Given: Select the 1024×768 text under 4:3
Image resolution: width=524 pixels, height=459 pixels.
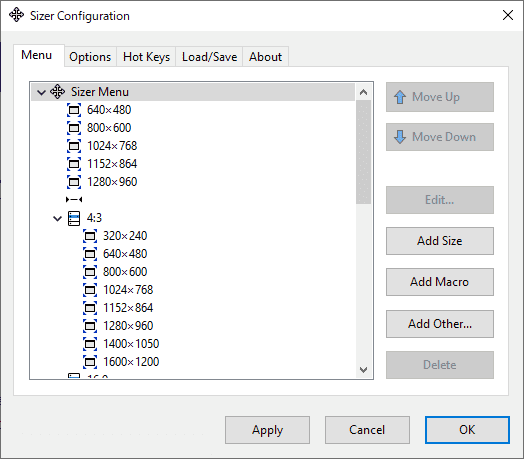Looking at the screenshot, I should coord(128,290).
